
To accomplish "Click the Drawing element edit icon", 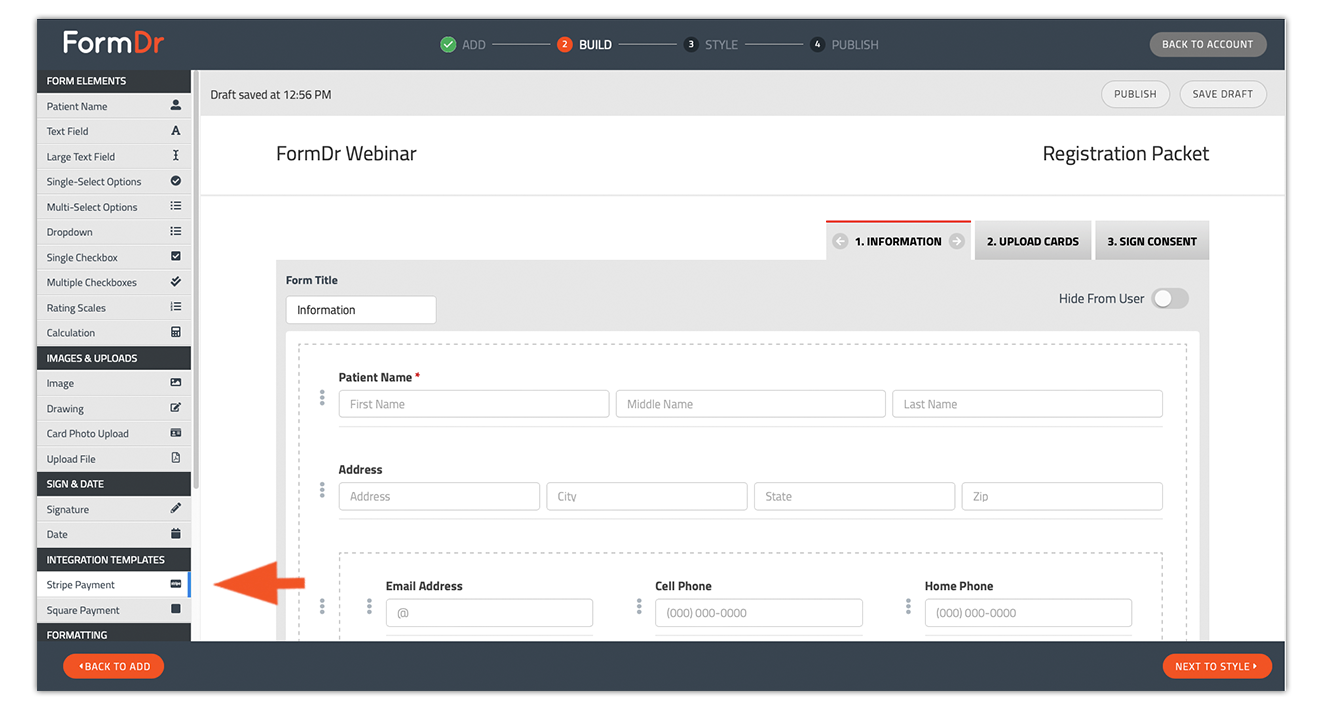I will (176, 408).
